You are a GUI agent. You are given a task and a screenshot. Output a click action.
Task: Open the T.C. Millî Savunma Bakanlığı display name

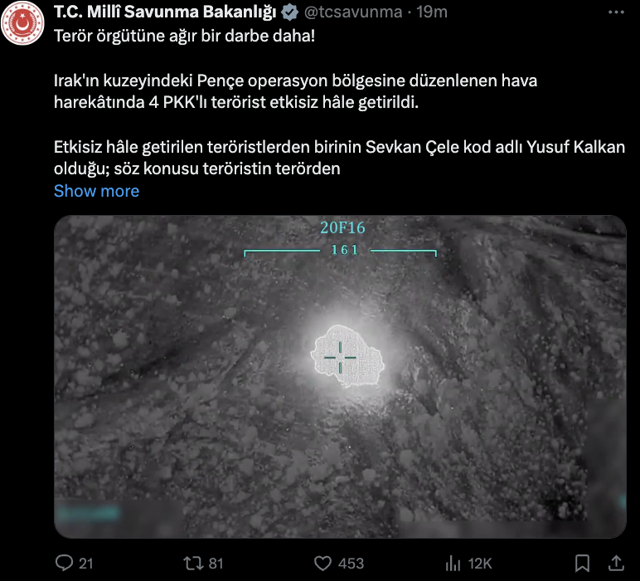pos(165,13)
